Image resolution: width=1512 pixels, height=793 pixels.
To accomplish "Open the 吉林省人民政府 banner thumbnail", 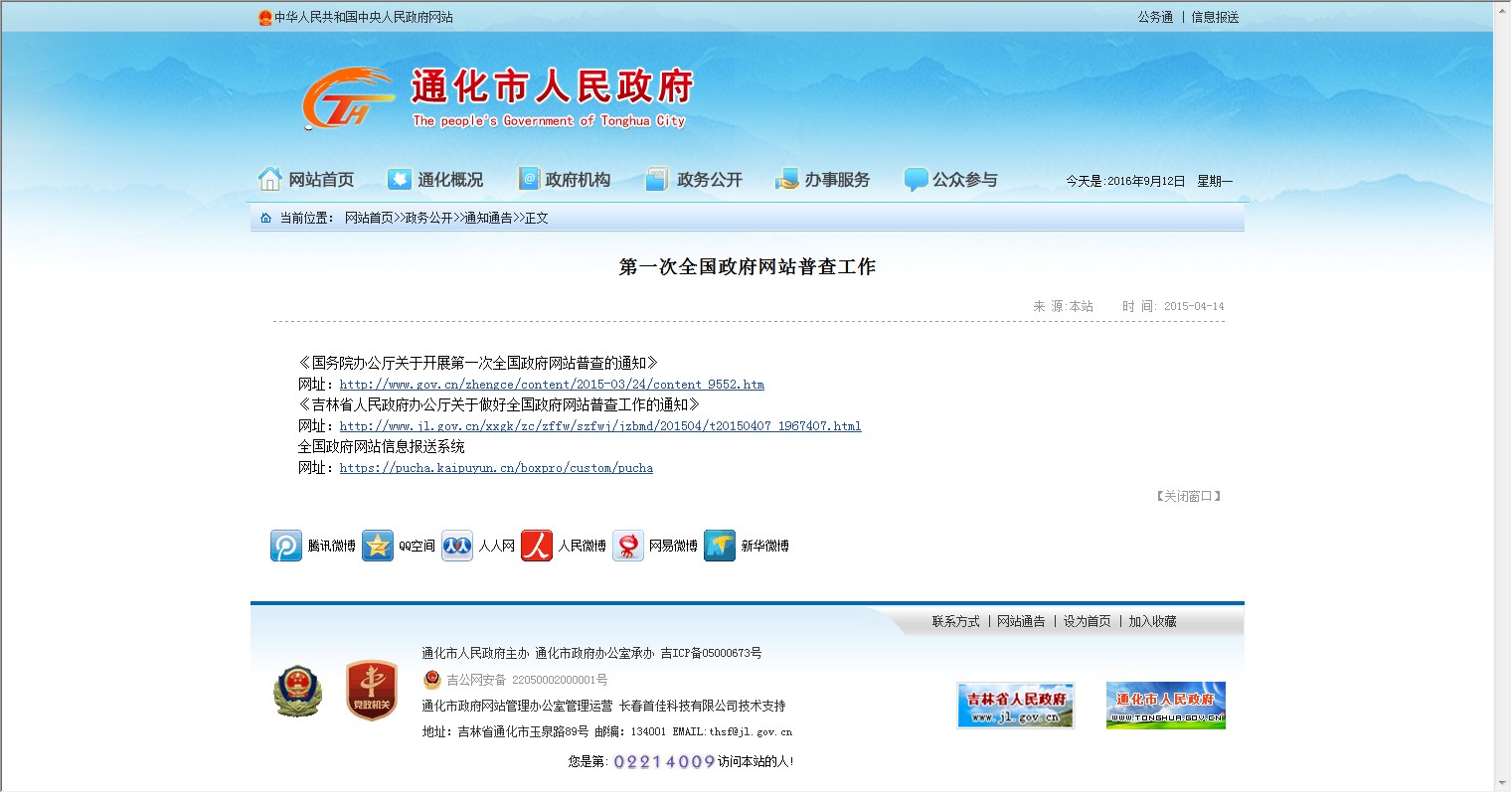I will (x=1015, y=706).
